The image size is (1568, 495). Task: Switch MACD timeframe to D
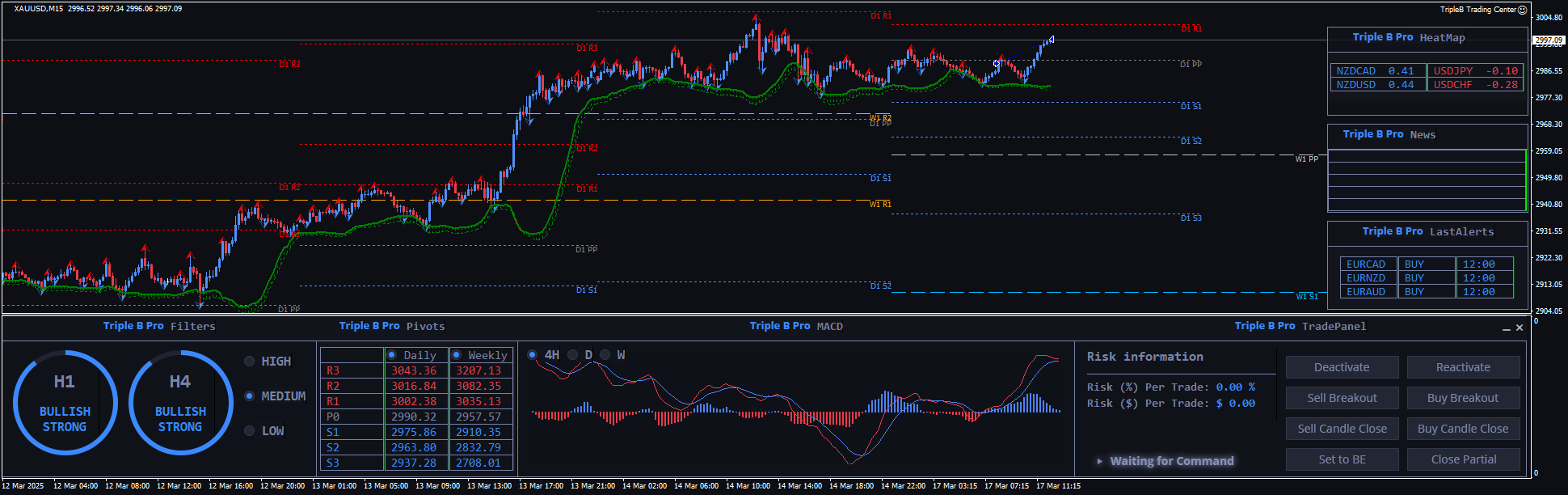click(x=572, y=355)
